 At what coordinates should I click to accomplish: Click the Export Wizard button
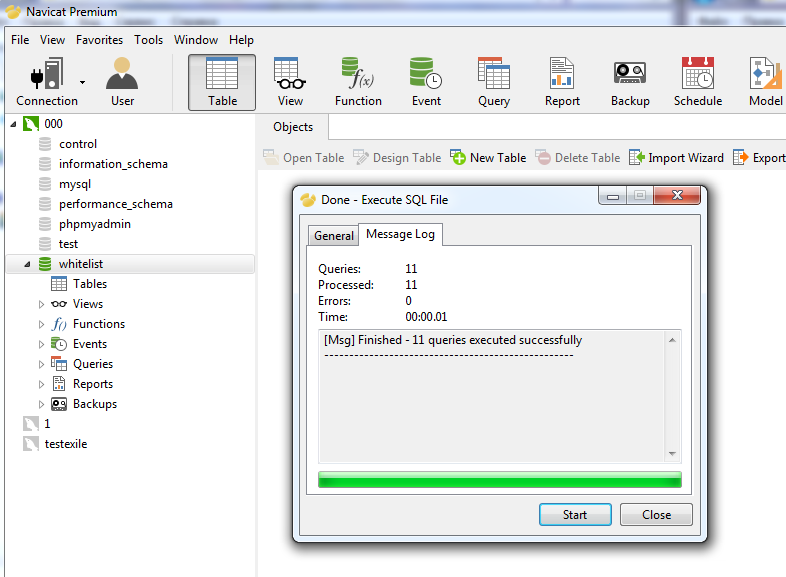click(x=759, y=157)
